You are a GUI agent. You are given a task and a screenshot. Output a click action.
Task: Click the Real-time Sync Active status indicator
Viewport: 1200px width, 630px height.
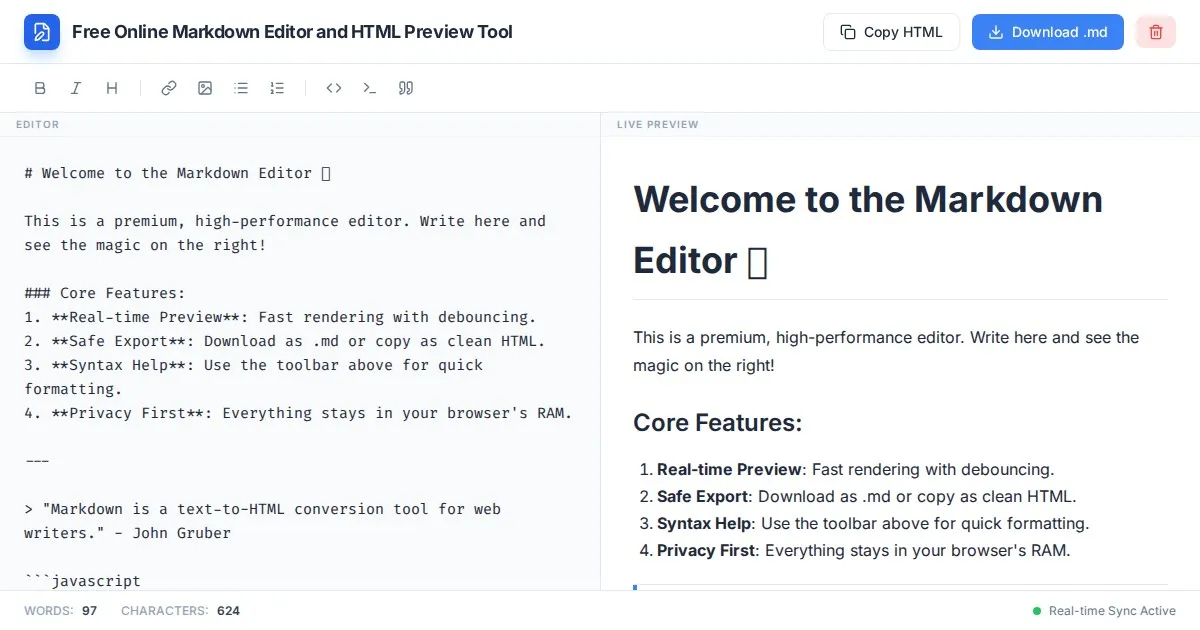click(1104, 611)
